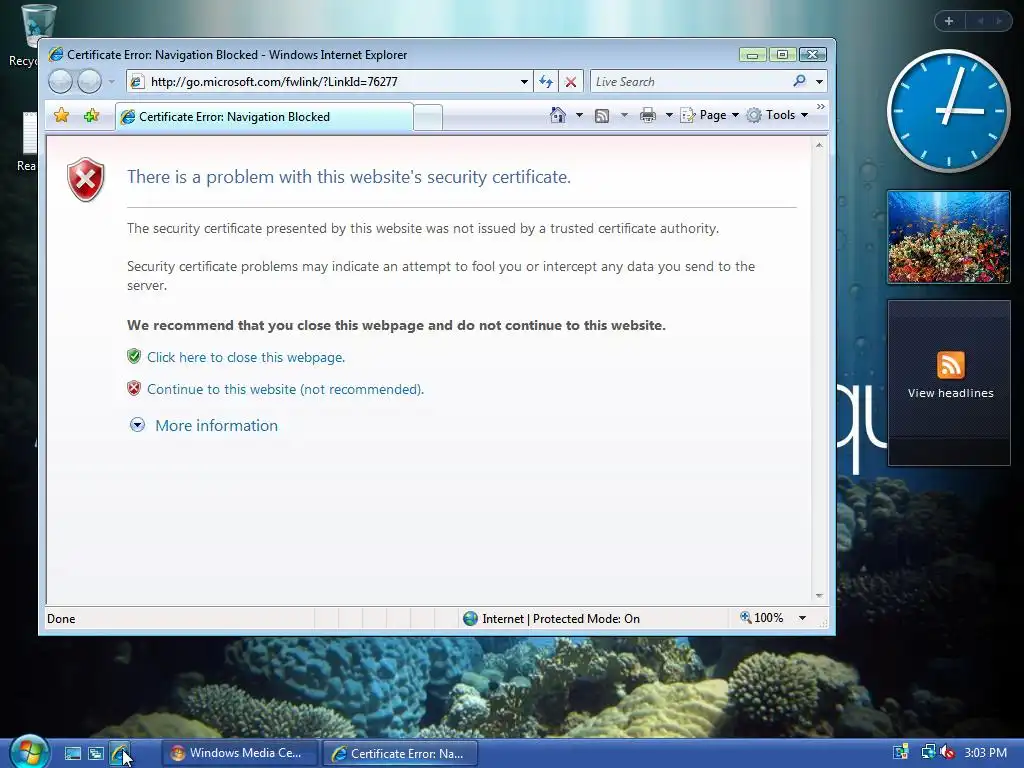This screenshot has width=1024, height=768.
Task: Click the Windows flag tray icon
Action: pyautogui.click(x=901, y=752)
